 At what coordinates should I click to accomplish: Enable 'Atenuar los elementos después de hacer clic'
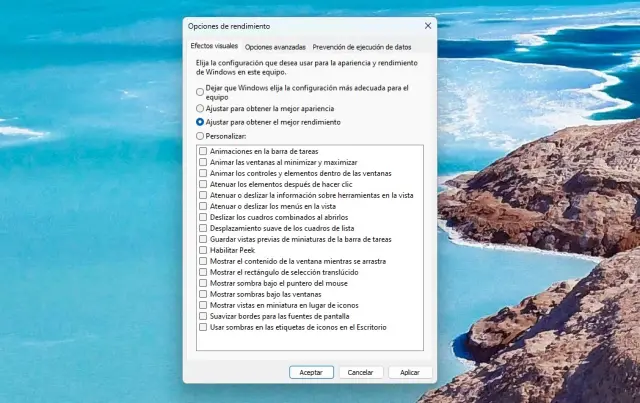pyautogui.click(x=204, y=184)
